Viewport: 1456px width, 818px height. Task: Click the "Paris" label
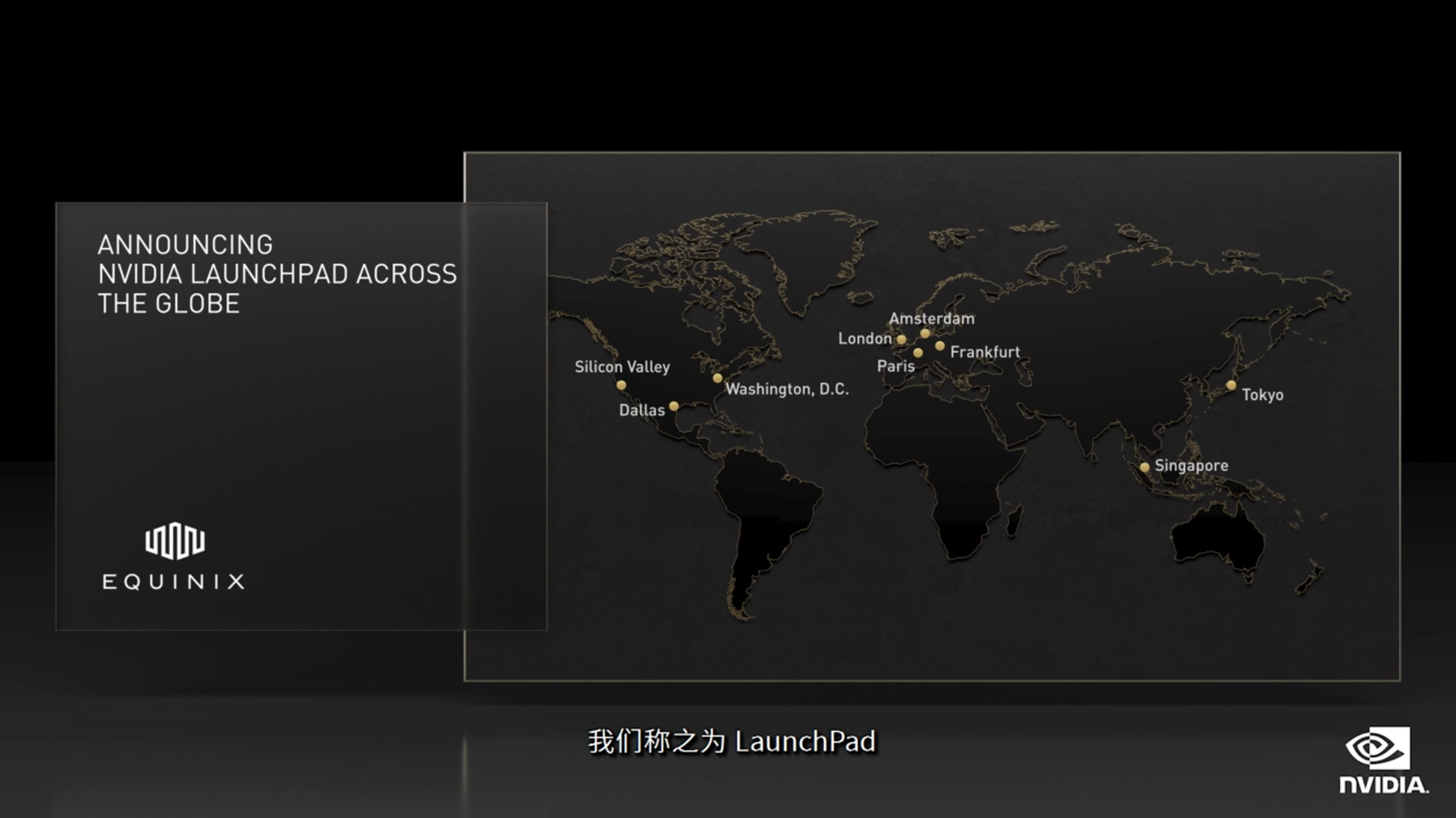(896, 366)
